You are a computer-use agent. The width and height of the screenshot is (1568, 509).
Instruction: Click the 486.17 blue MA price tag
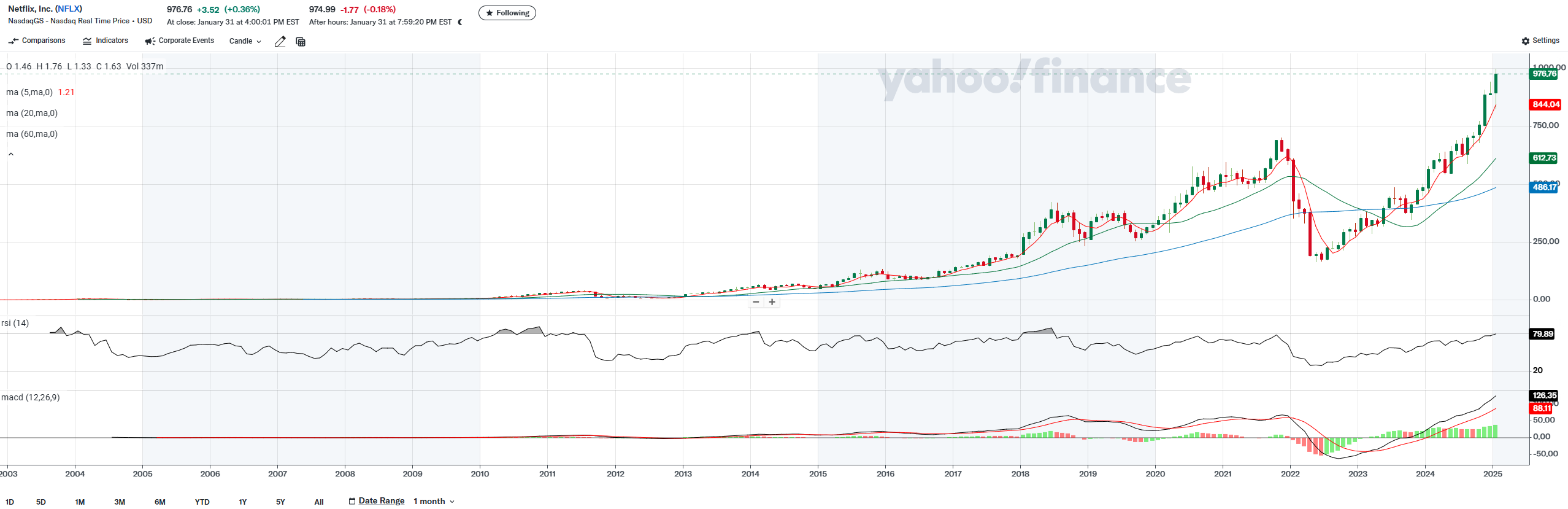click(1544, 187)
